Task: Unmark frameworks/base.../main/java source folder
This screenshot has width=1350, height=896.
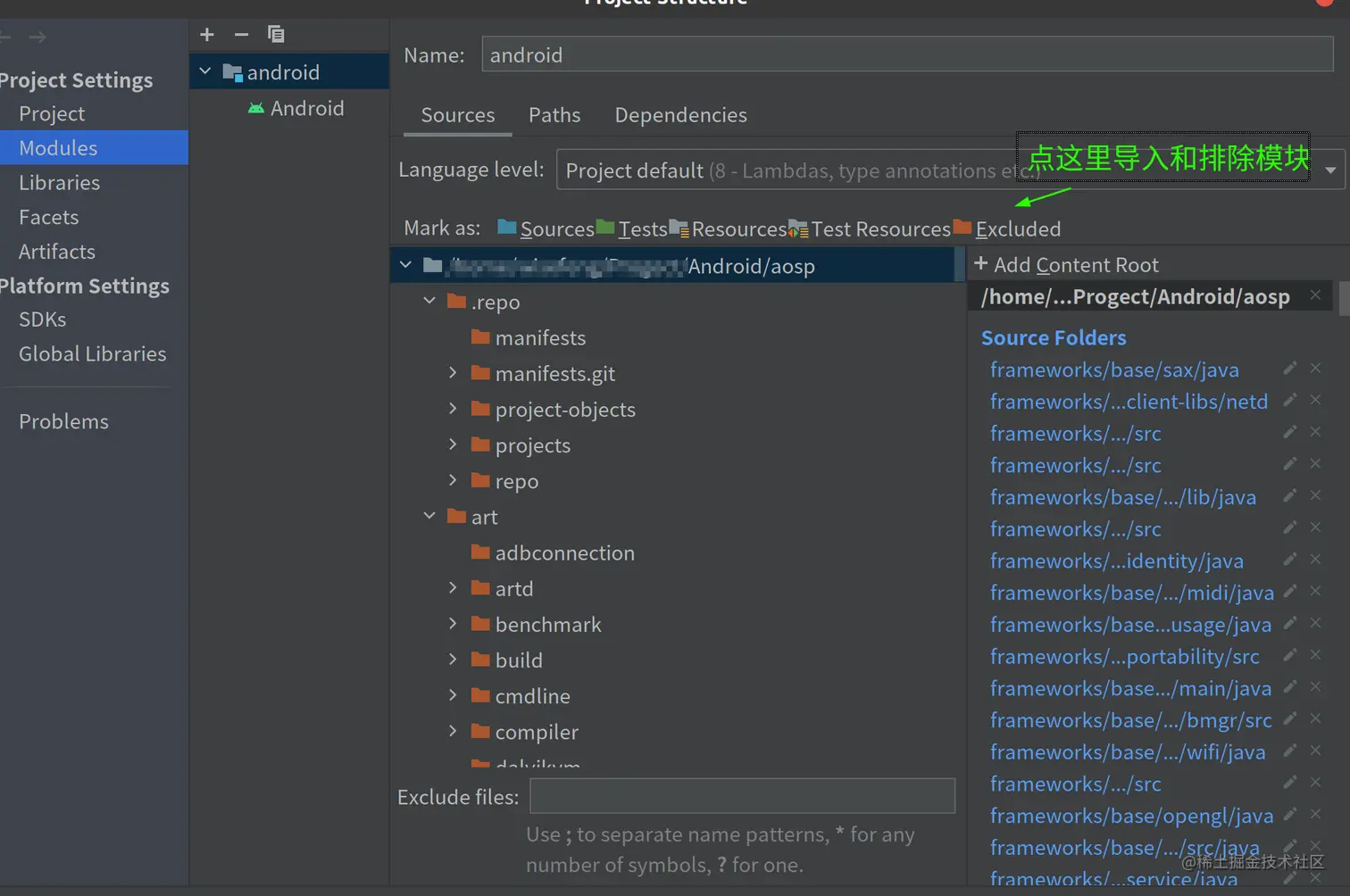Action: point(1315,687)
